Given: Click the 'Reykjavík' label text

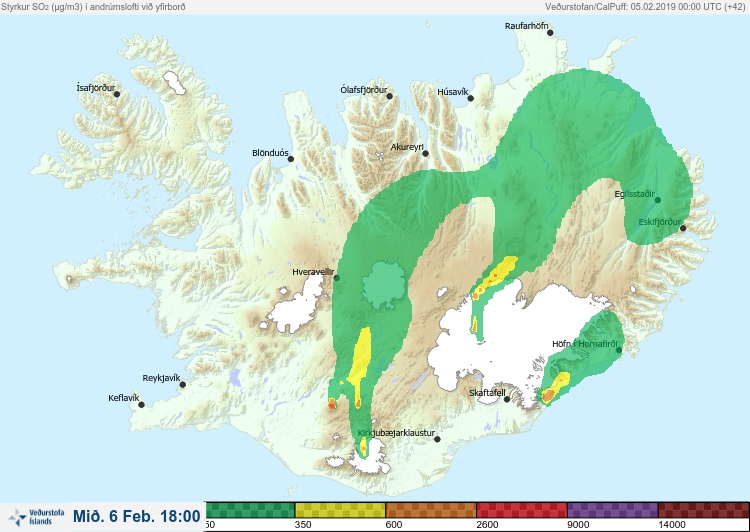Looking at the screenshot, I should (x=161, y=378).
